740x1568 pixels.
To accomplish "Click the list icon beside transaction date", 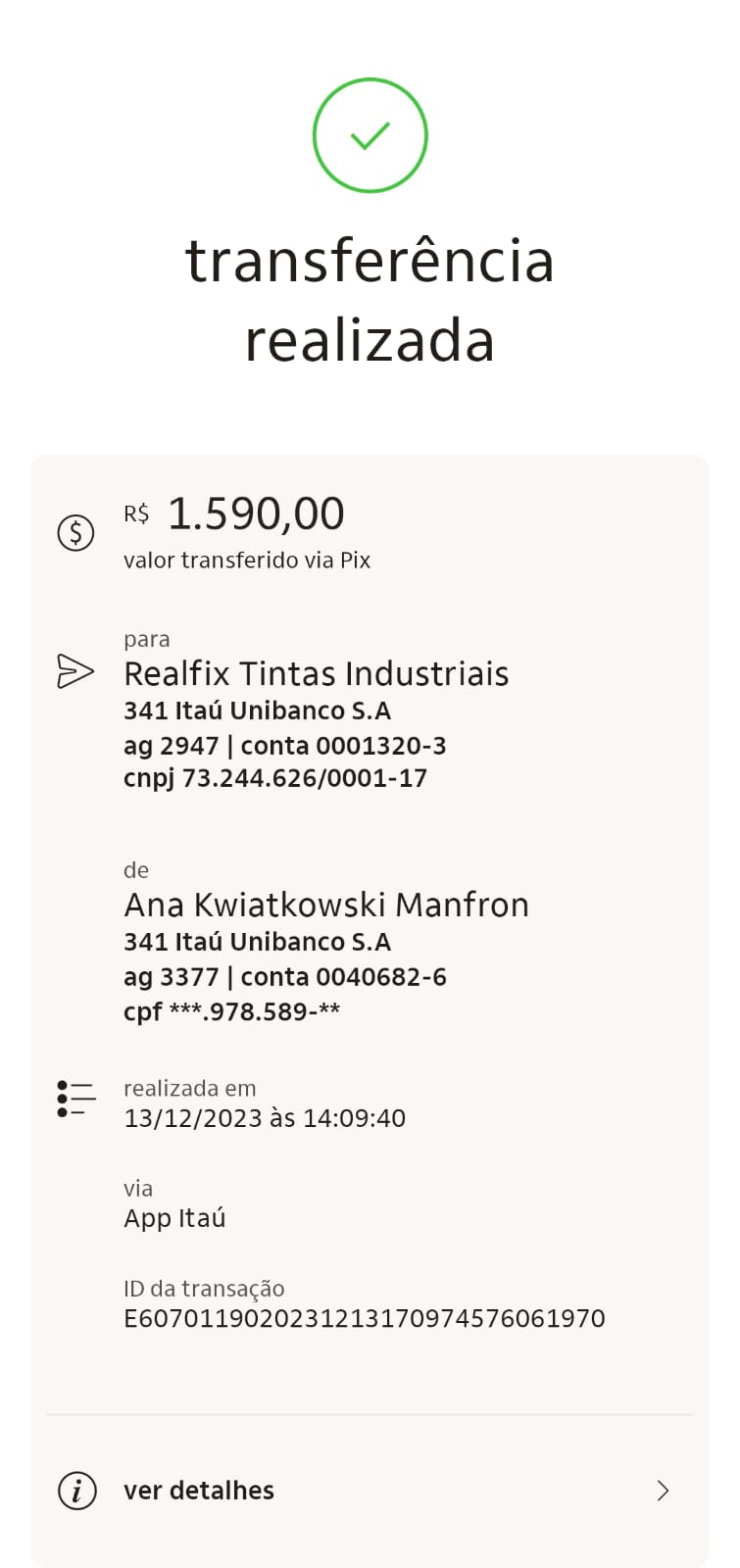I will click(75, 1099).
